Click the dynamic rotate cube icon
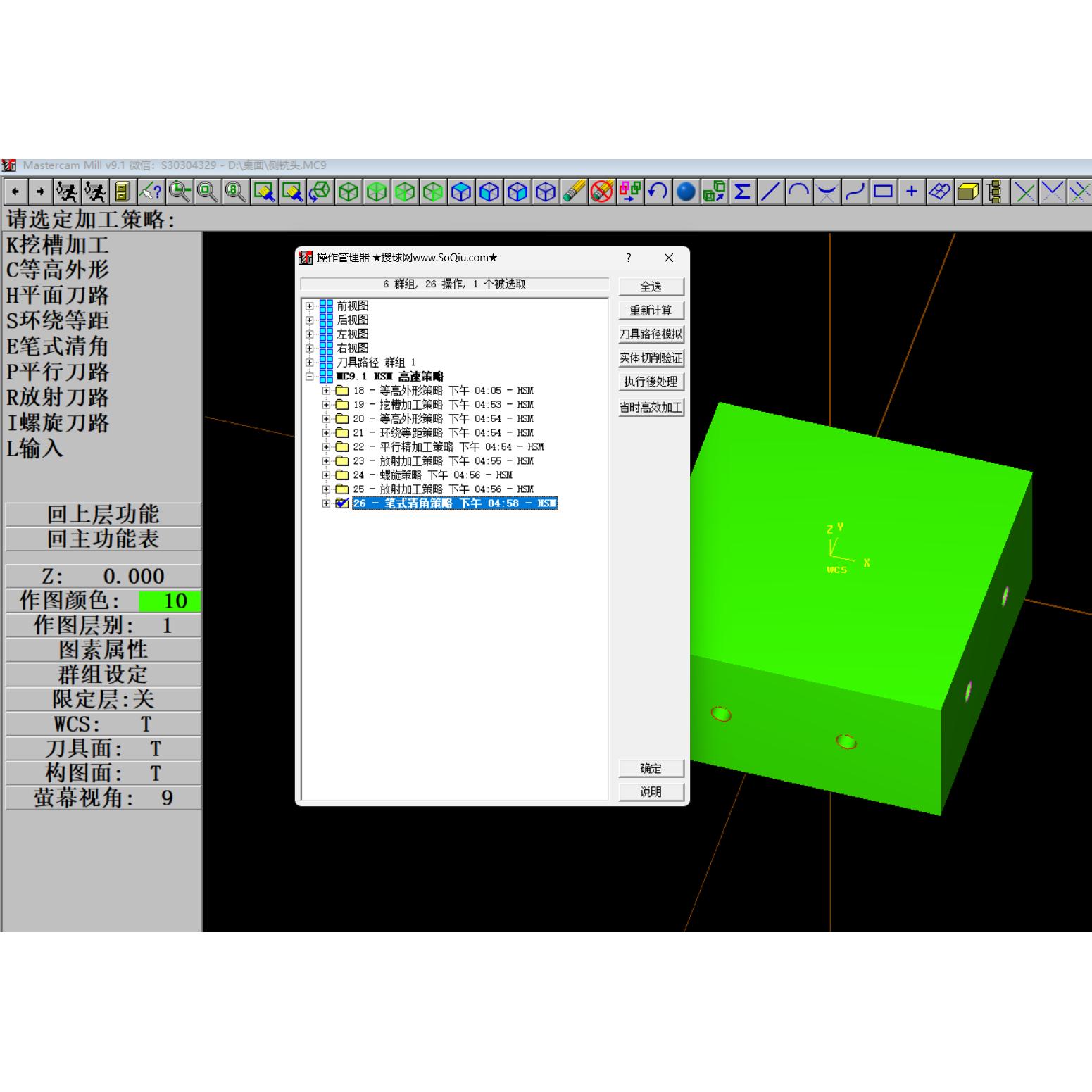This screenshot has width=1092, height=1092. pyautogui.click(x=320, y=192)
